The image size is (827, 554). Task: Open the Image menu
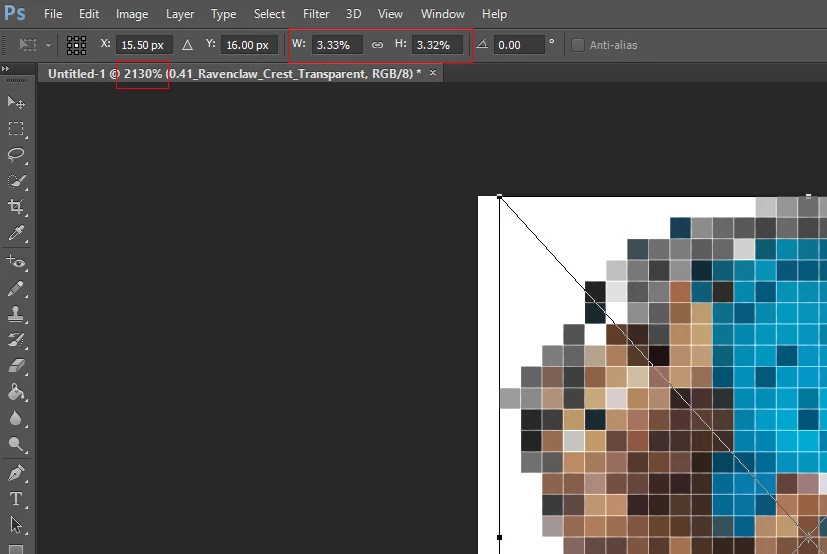(132, 14)
